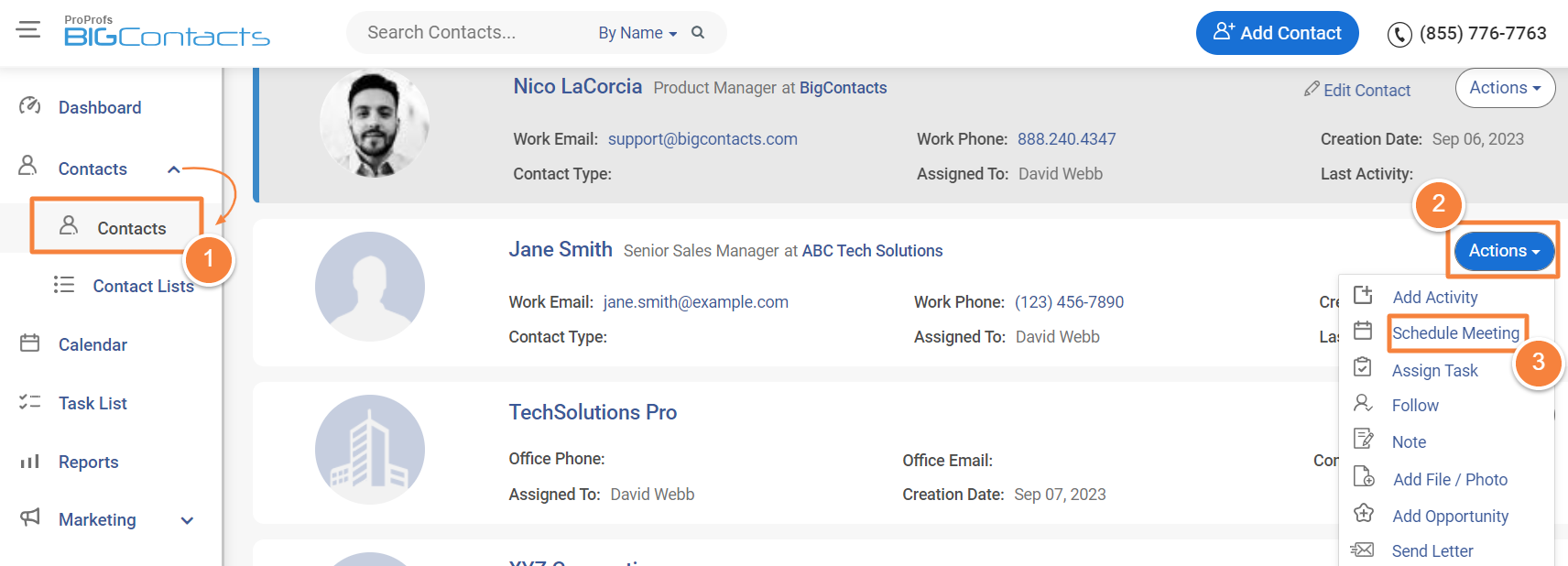Select Note from Actions menu
1568x566 pixels.
1409,441
